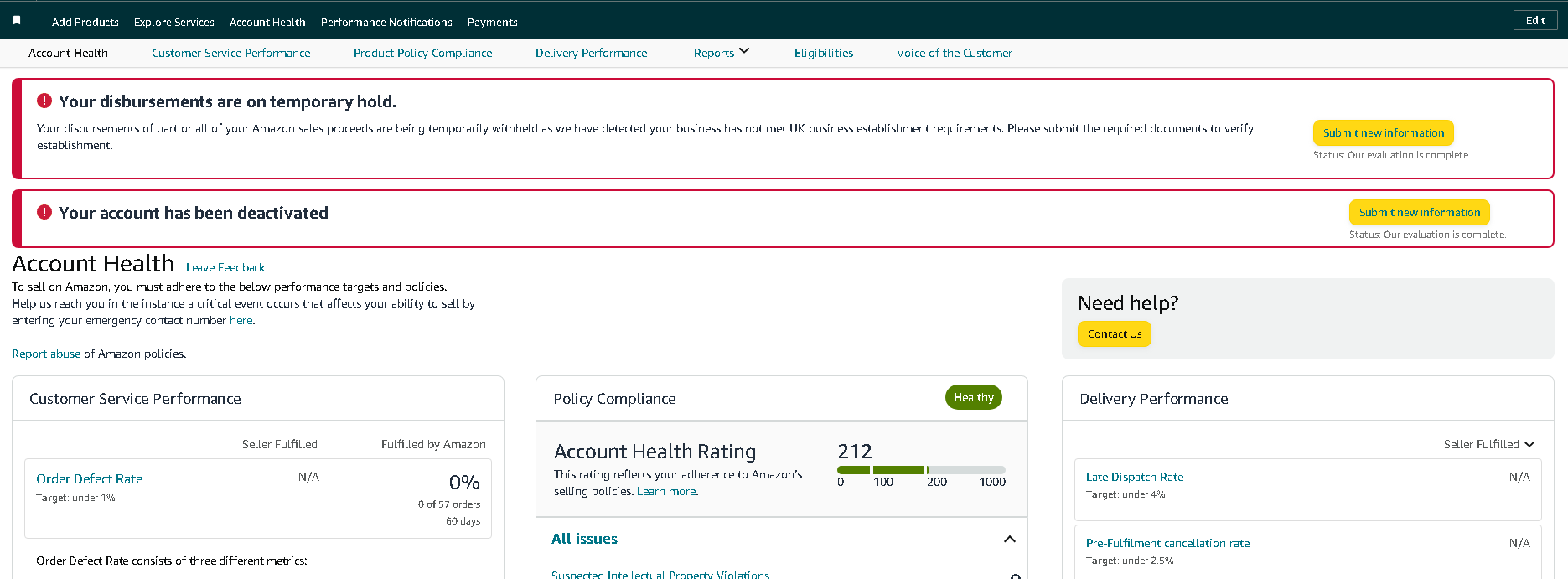The width and height of the screenshot is (1568, 579).
Task: Switch to Eligibilities tab
Action: pos(824,53)
